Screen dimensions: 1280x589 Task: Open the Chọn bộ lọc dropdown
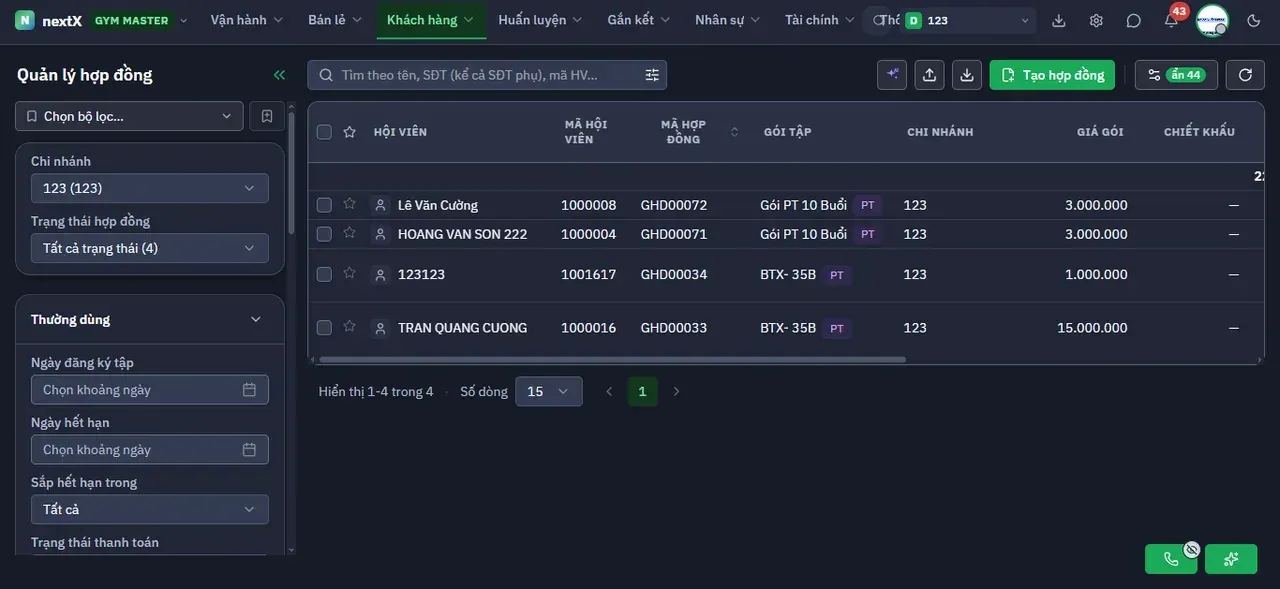[129, 116]
